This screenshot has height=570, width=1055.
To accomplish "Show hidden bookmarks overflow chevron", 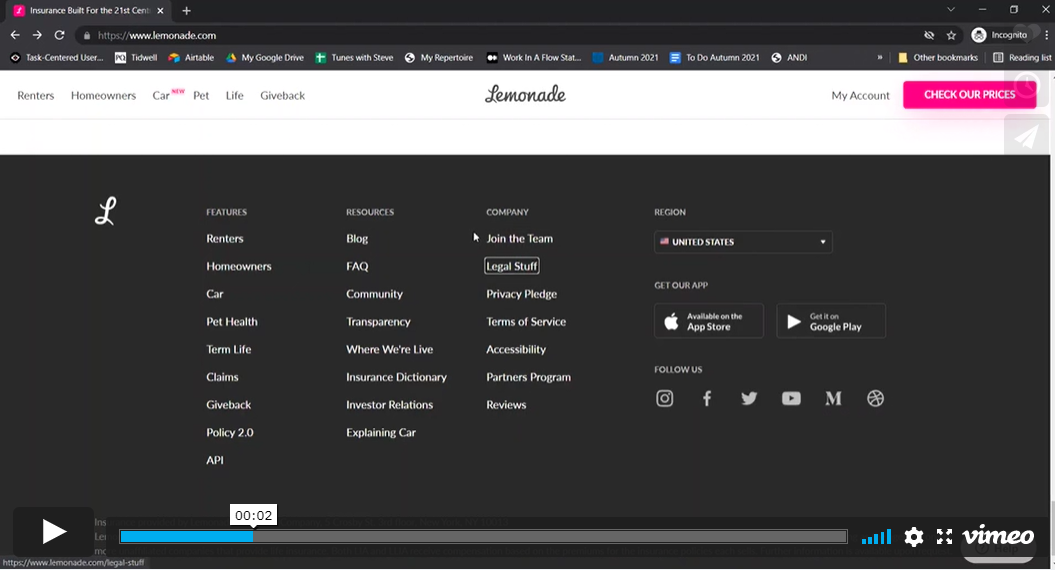I will coord(879,58).
